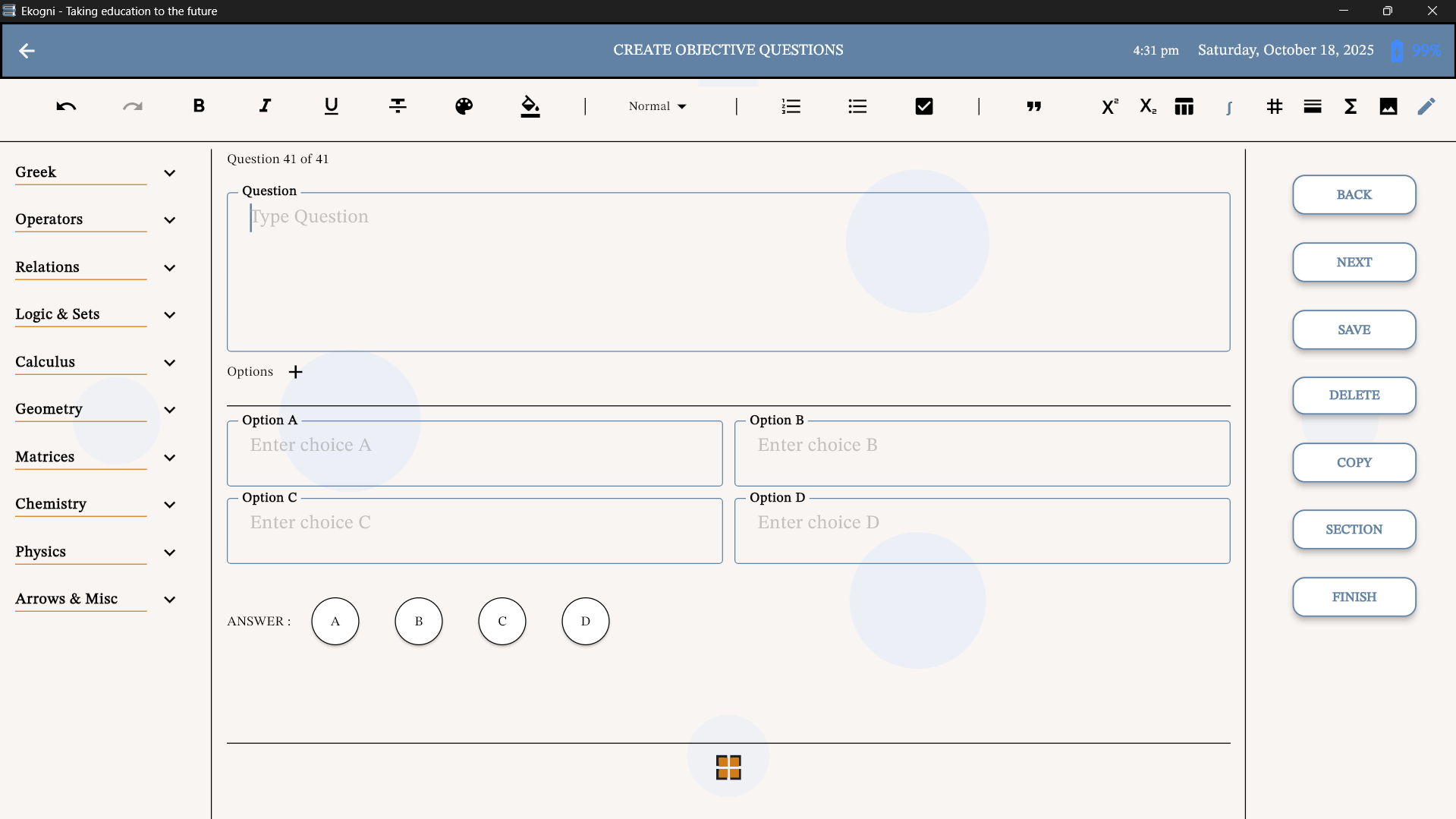Click the task list checkbox icon
Screen dimensions: 1456x819
(x=923, y=106)
